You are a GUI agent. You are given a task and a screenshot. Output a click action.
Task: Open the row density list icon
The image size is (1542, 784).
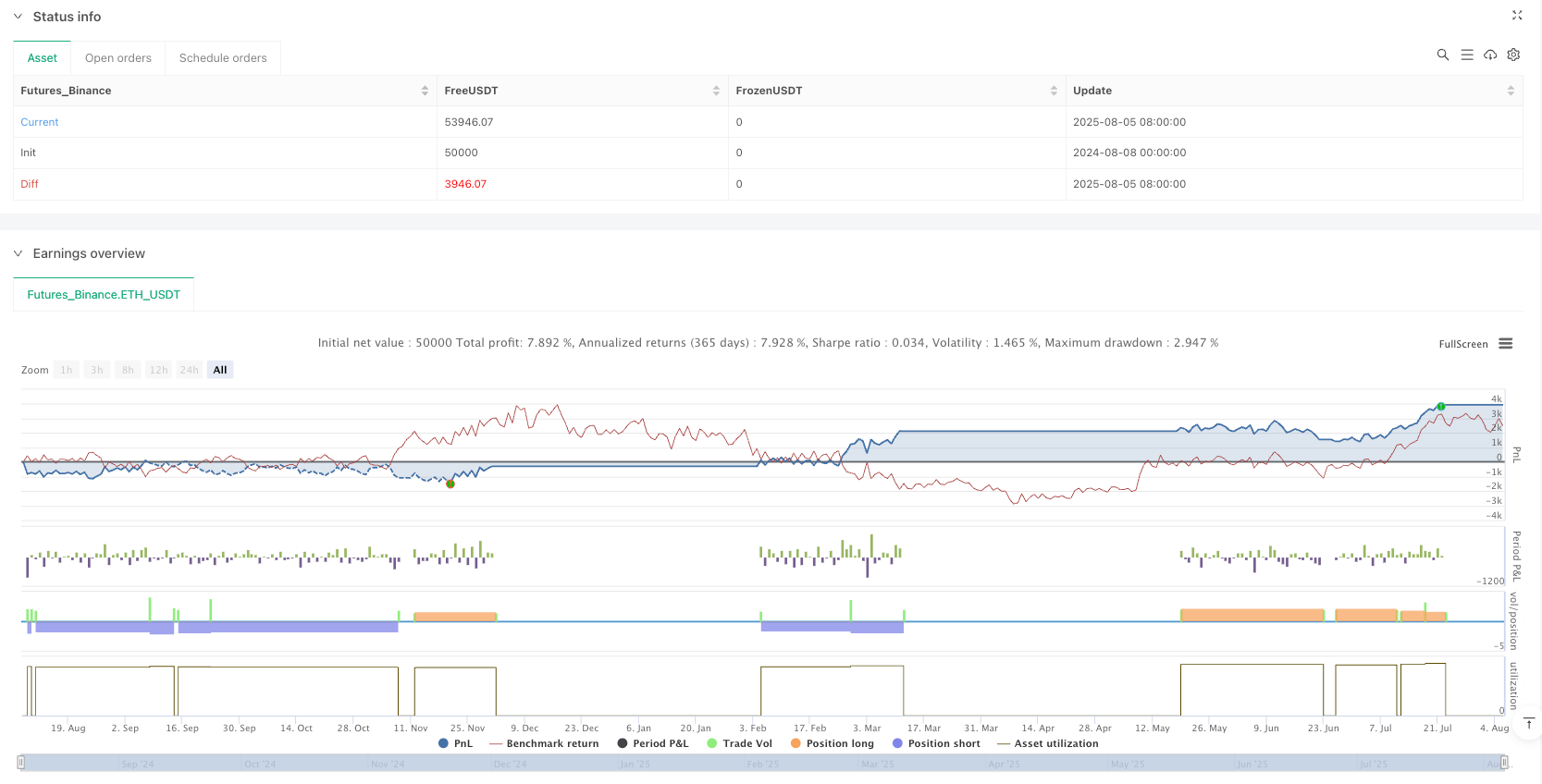[1466, 55]
